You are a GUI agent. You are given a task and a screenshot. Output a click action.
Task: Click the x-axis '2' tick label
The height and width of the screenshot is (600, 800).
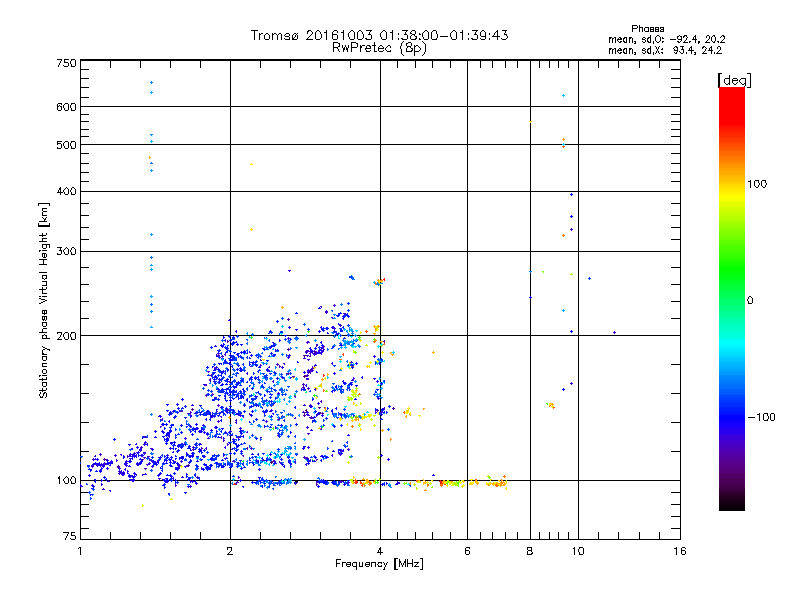tap(230, 551)
